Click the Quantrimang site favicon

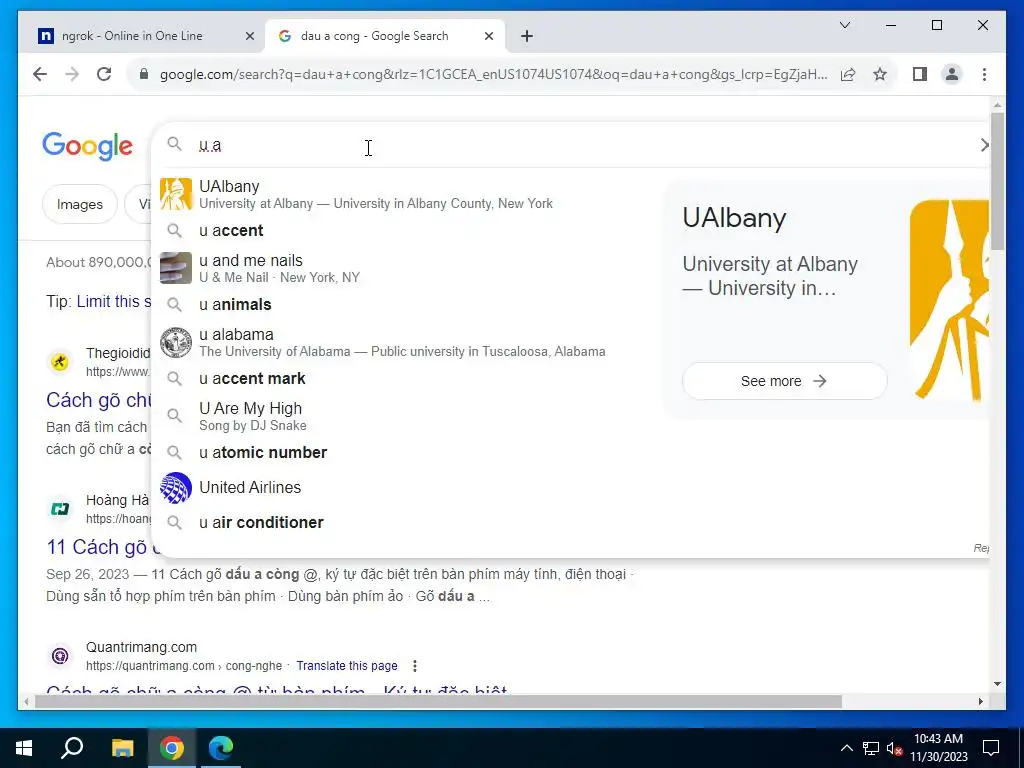(x=60, y=656)
